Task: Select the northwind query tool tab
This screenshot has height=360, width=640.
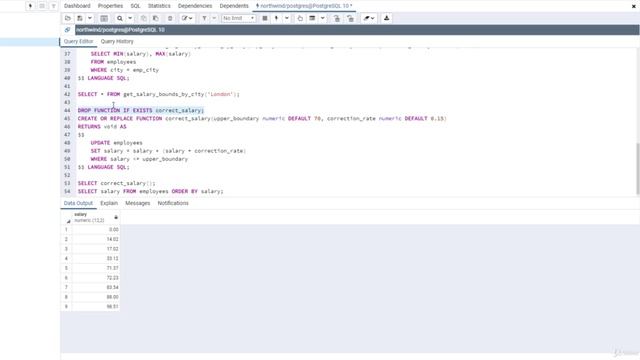Action: click(304, 6)
